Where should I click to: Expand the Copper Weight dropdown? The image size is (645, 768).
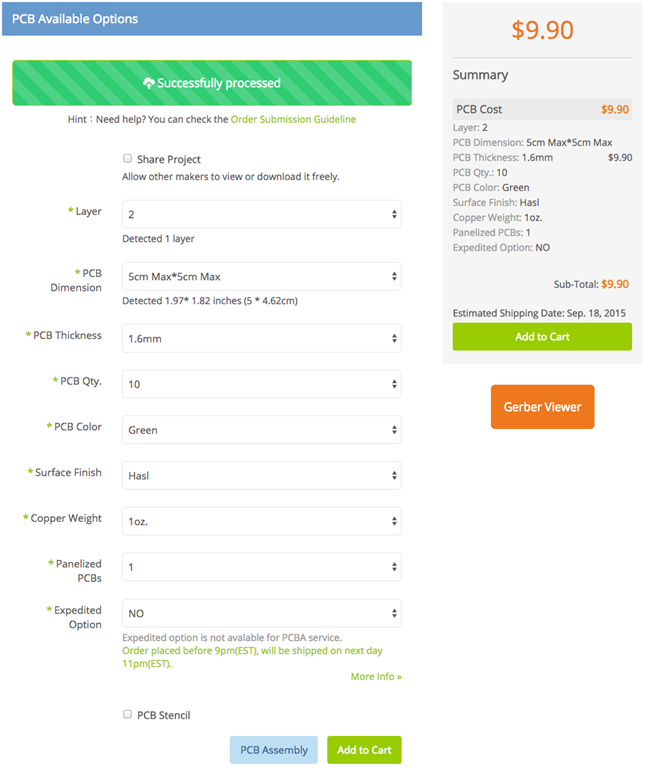pyautogui.click(x=261, y=521)
